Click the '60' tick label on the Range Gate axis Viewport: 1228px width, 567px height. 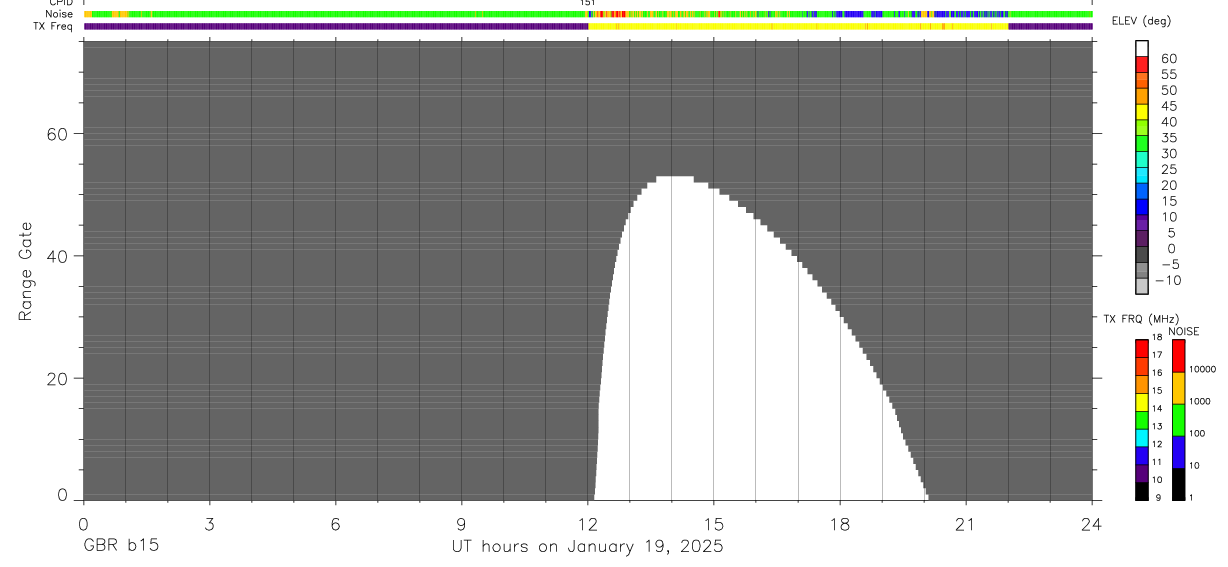pos(57,134)
